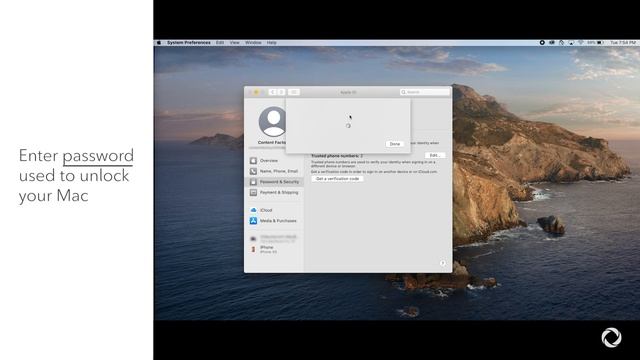Viewport: 640px width, 360px height.
Task: Open the Edit menu
Action: 220,42
